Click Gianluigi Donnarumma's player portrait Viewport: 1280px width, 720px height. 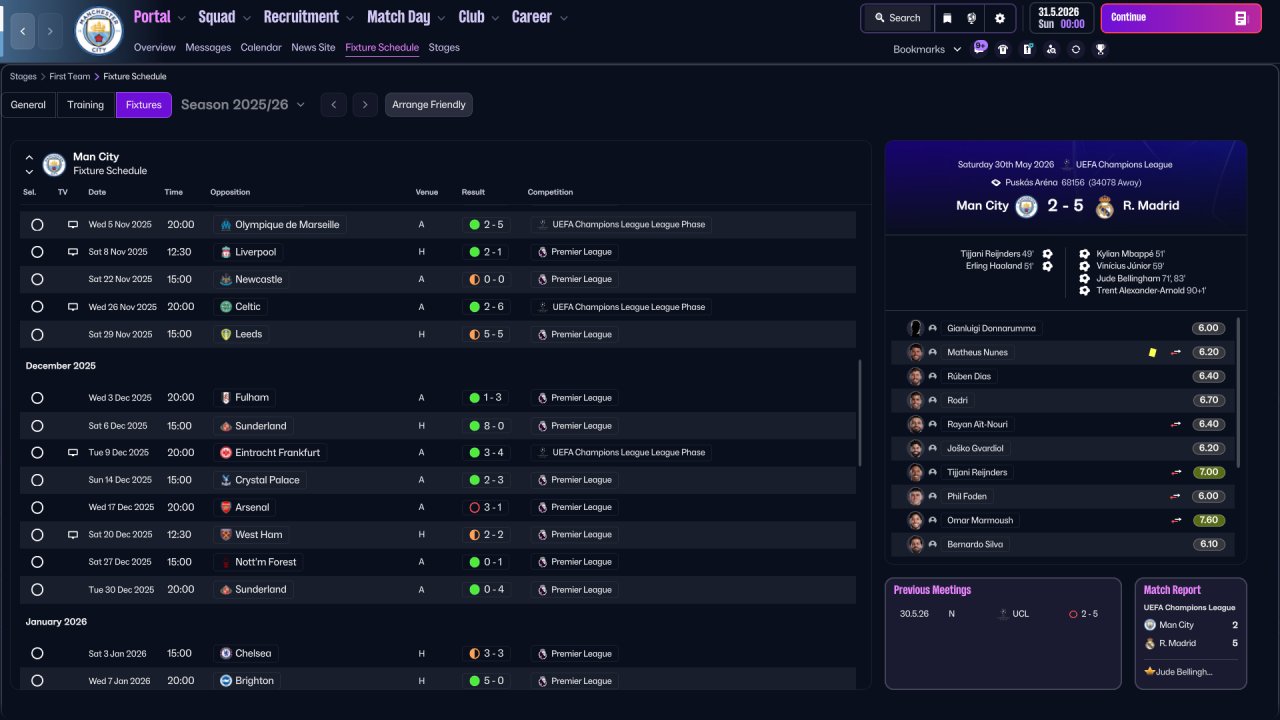coord(915,328)
